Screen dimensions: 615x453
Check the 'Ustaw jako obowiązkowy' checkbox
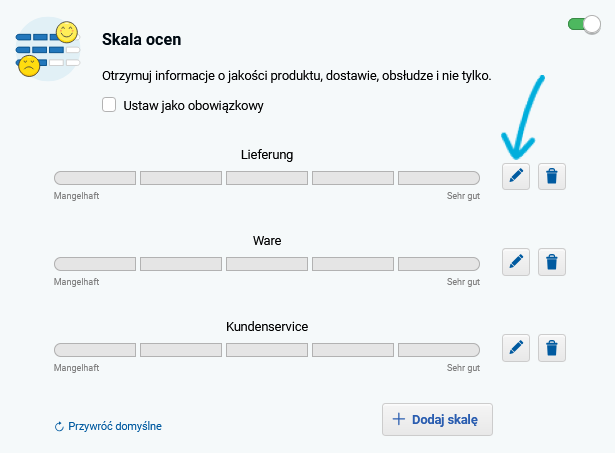click(110, 104)
